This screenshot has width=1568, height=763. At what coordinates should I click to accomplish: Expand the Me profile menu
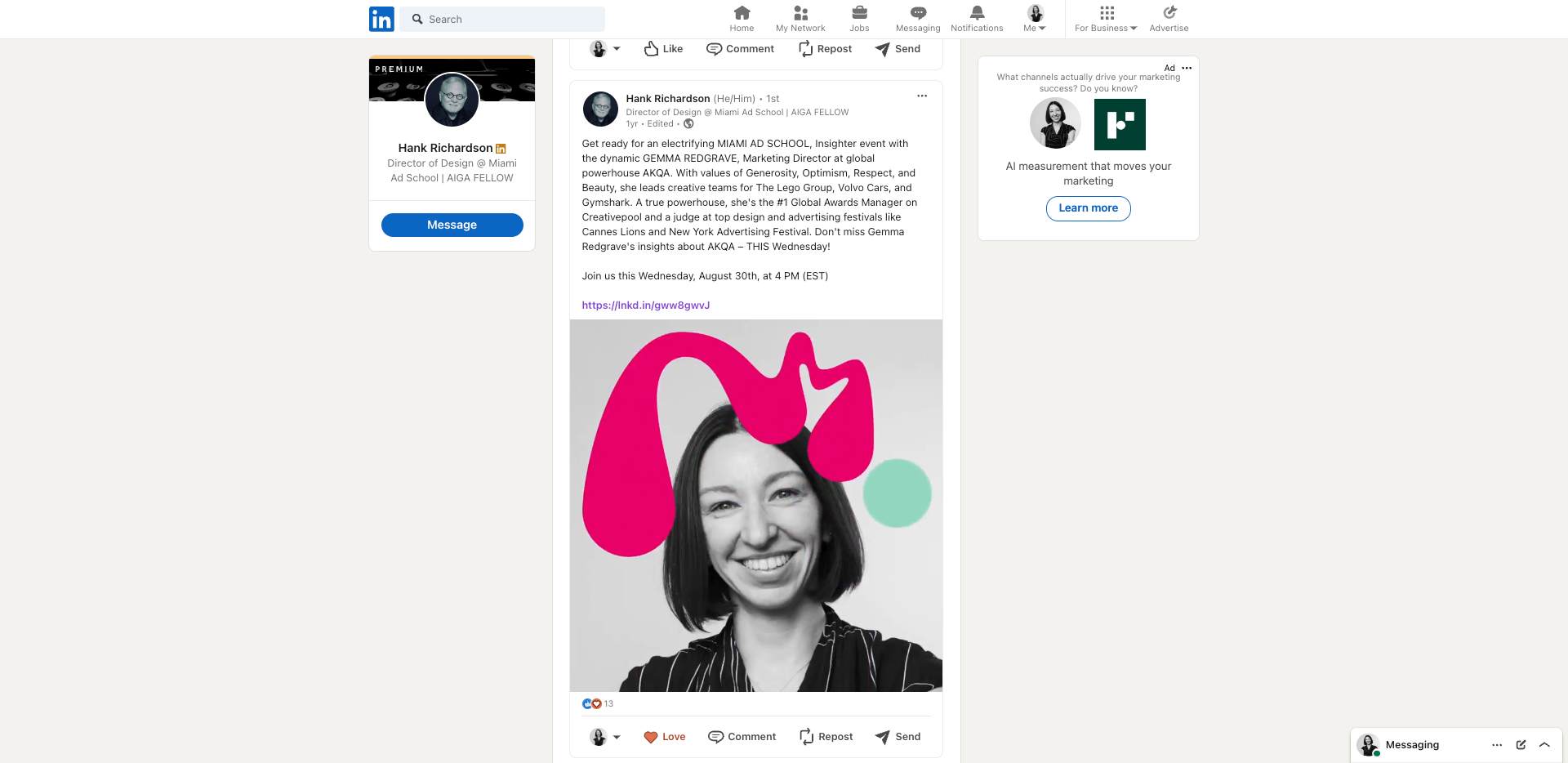1035,19
